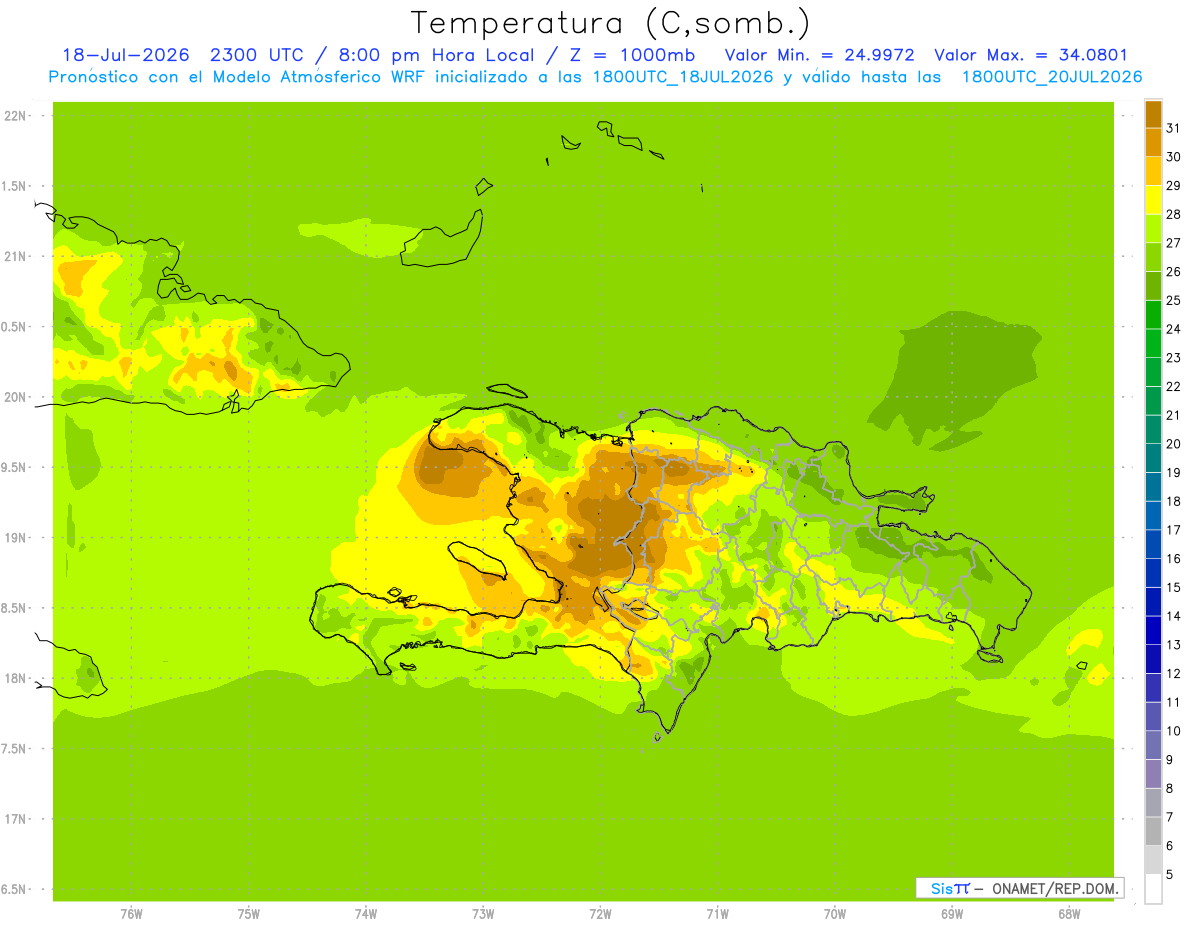The height and width of the screenshot is (927, 1200).
Task: Click the legend value "14"
Action: click(x=1173, y=616)
